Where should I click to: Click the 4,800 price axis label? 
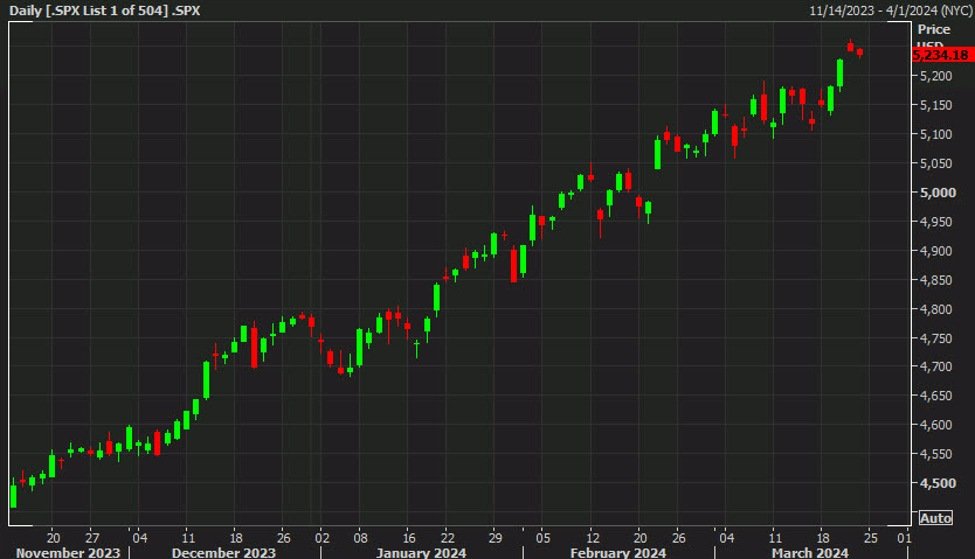(x=936, y=309)
